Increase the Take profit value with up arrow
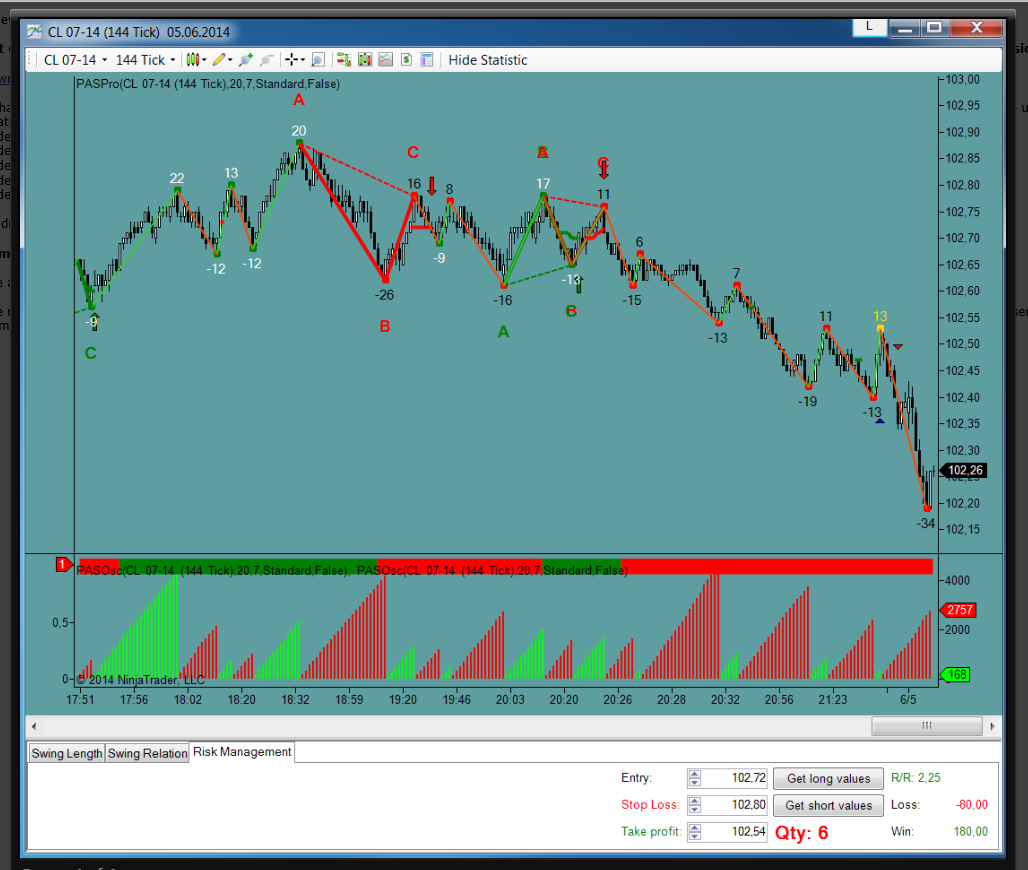 pyautogui.click(x=695, y=827)
